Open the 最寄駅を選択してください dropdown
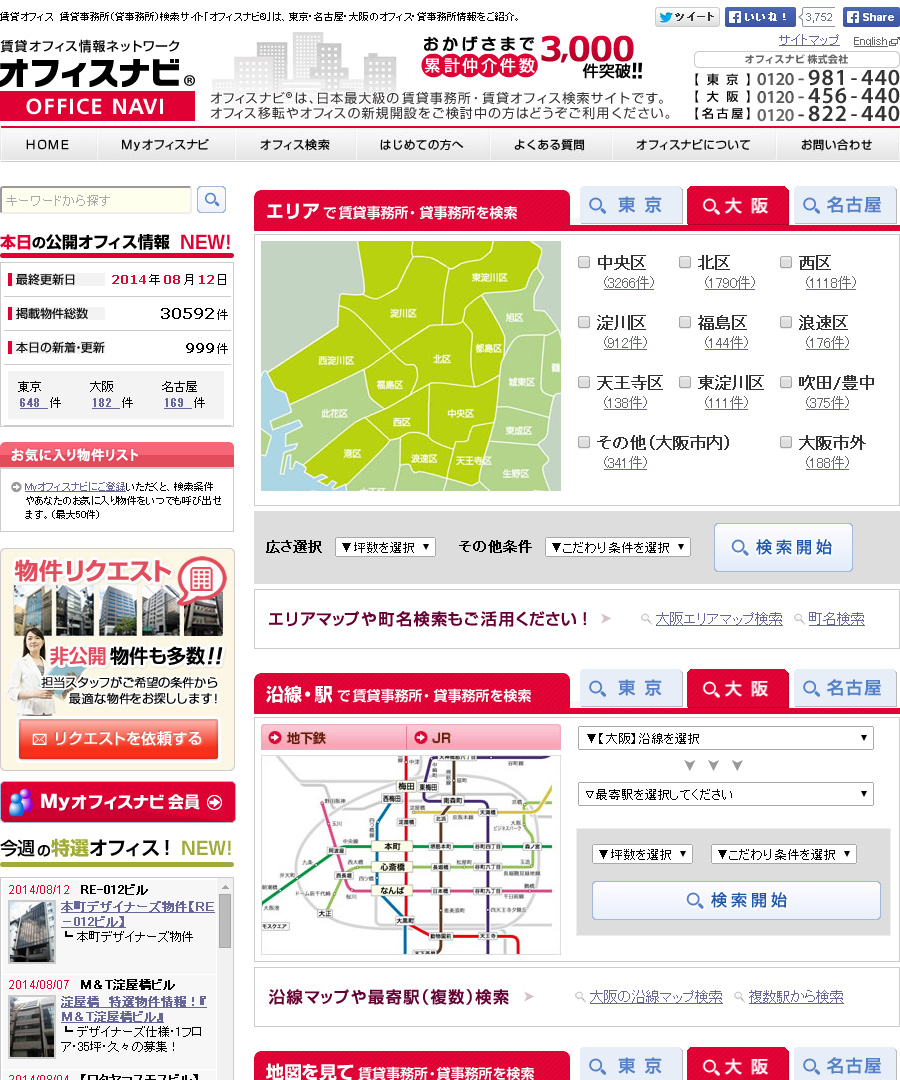 click(x=726, y=794)
